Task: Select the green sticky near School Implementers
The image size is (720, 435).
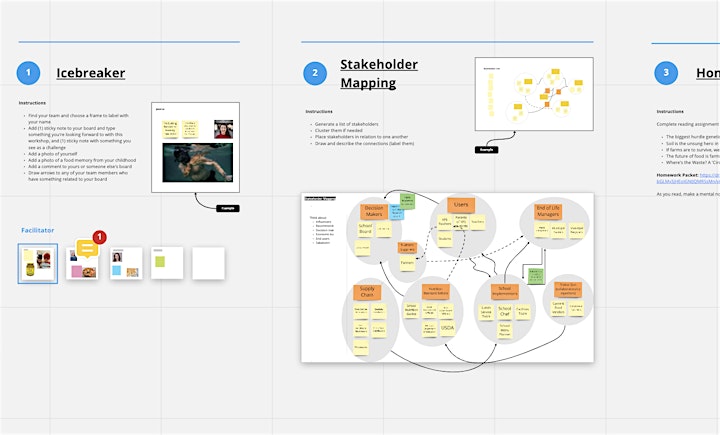Action: [x=535, y=276]
